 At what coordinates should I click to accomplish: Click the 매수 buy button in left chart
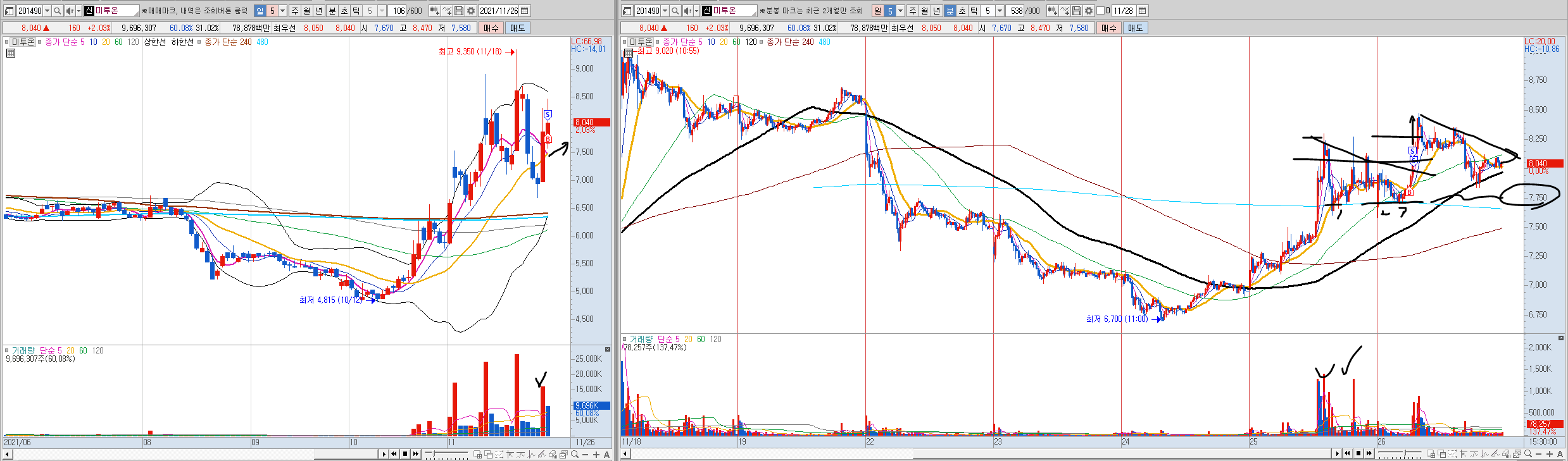pos(491,28)
